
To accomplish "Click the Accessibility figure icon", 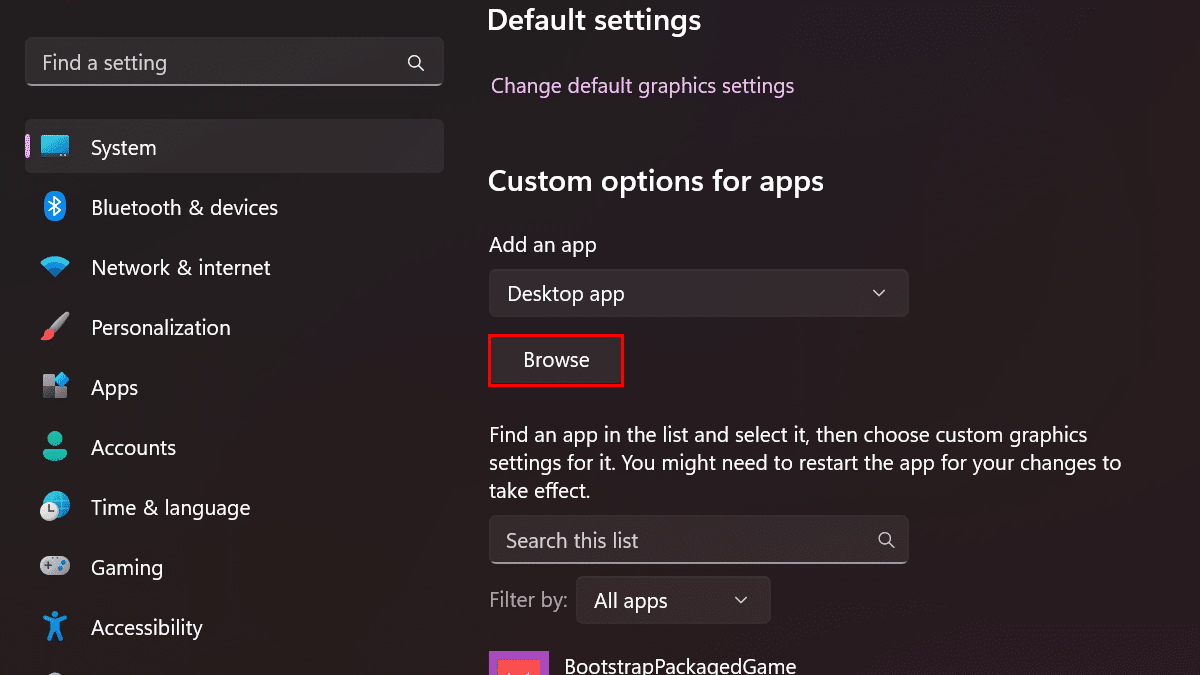I will point(55,627).
